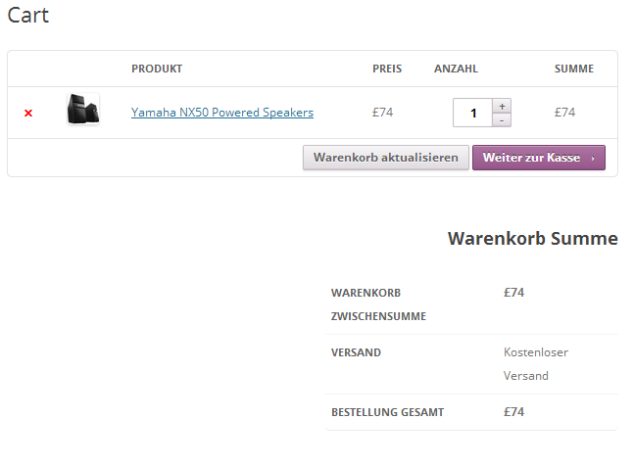
Task: Select the £74 subtotal value beside Zwischensumme
Action: [x=514, y=293]
